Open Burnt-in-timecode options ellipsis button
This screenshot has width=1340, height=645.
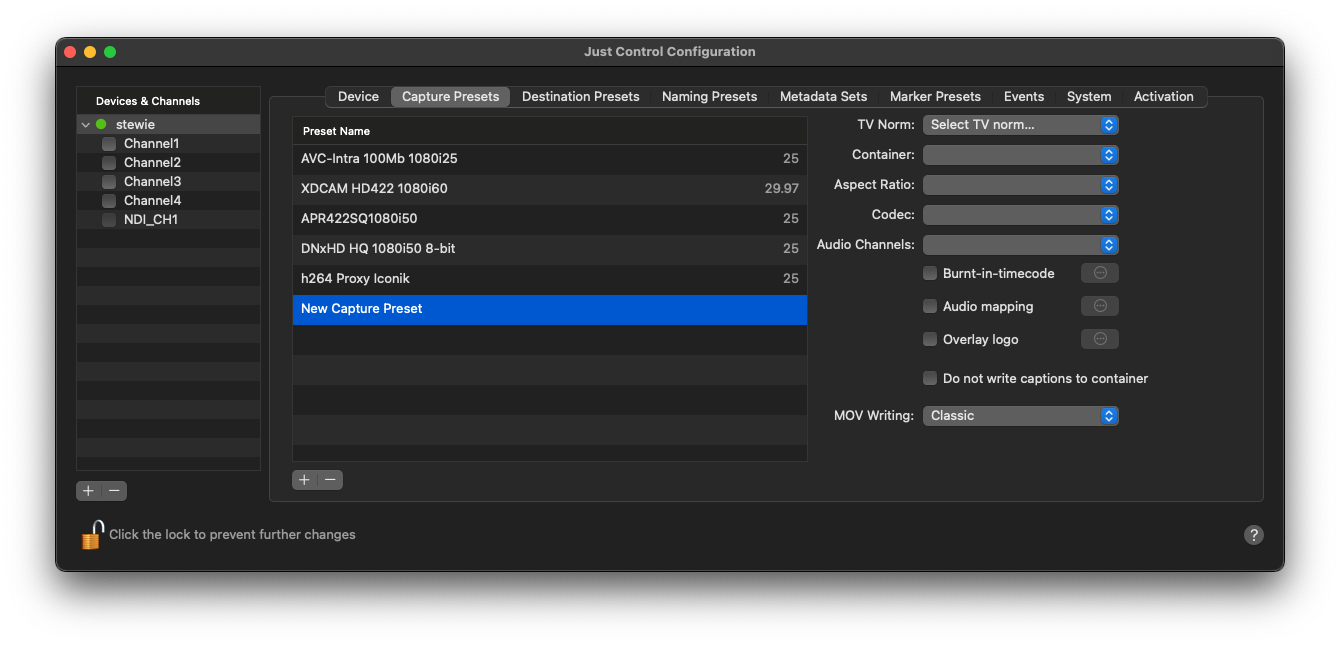coord(1100,273)
